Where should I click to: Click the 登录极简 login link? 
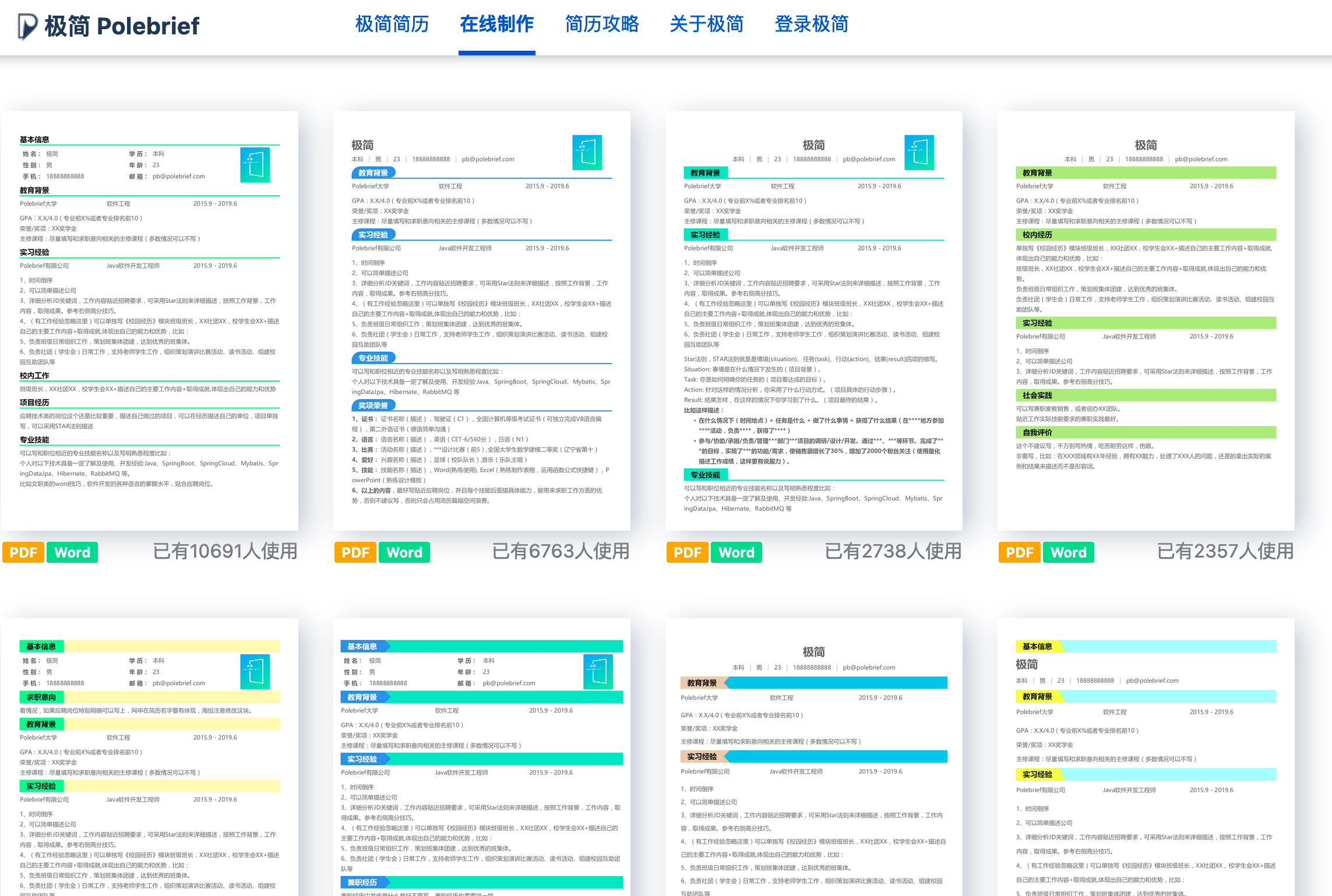(x=811, y=24)
